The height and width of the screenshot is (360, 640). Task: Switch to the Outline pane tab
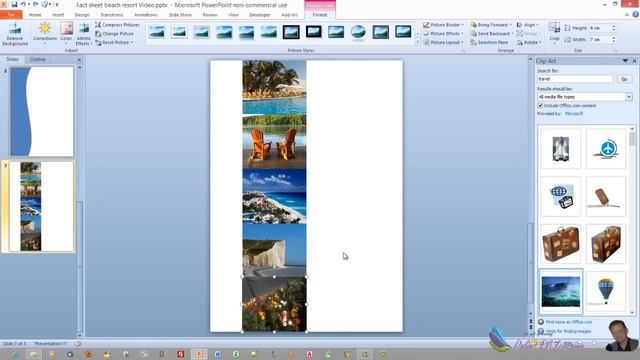(38, 60)
